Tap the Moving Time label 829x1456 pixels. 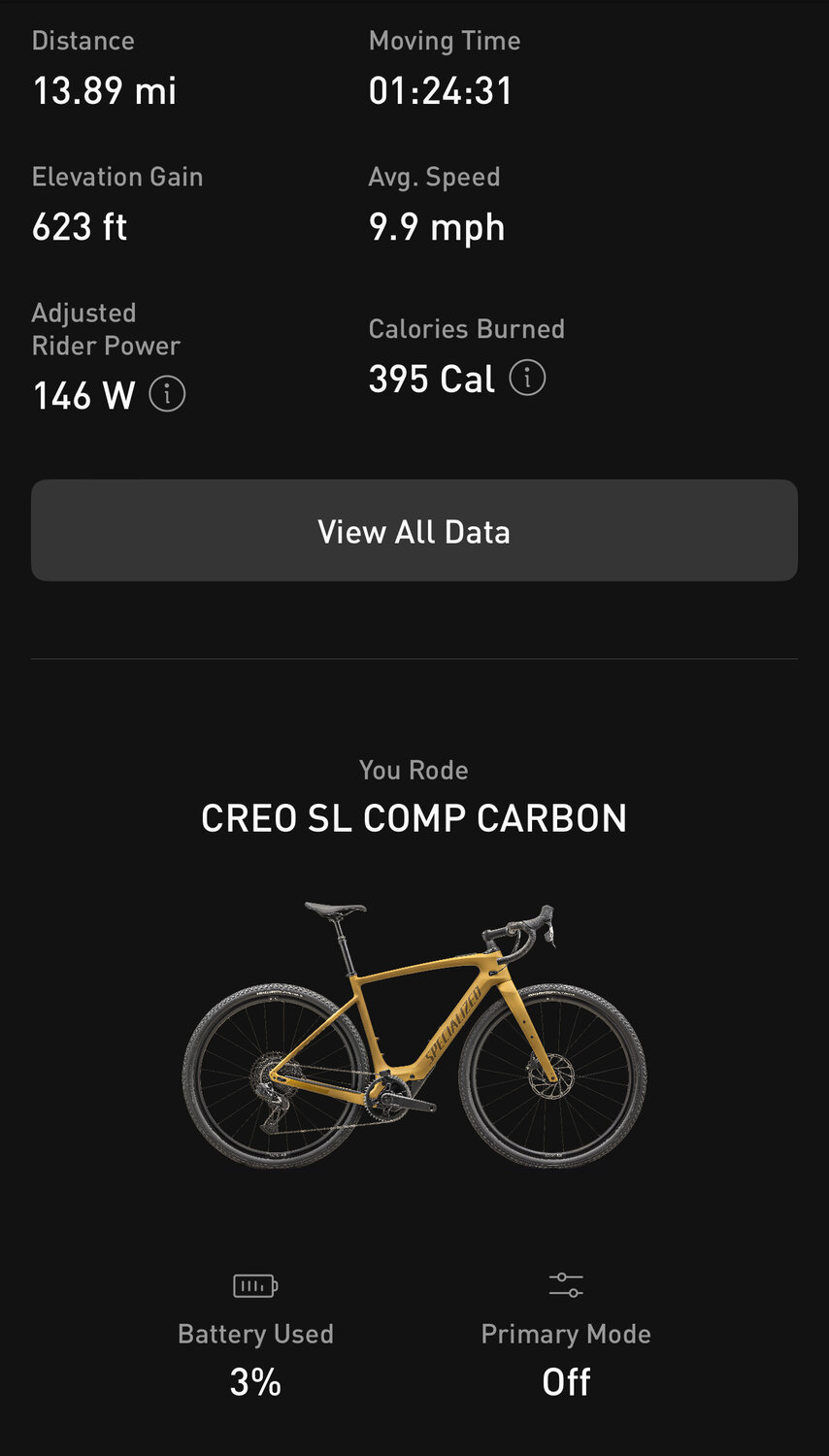pos(445,41)
